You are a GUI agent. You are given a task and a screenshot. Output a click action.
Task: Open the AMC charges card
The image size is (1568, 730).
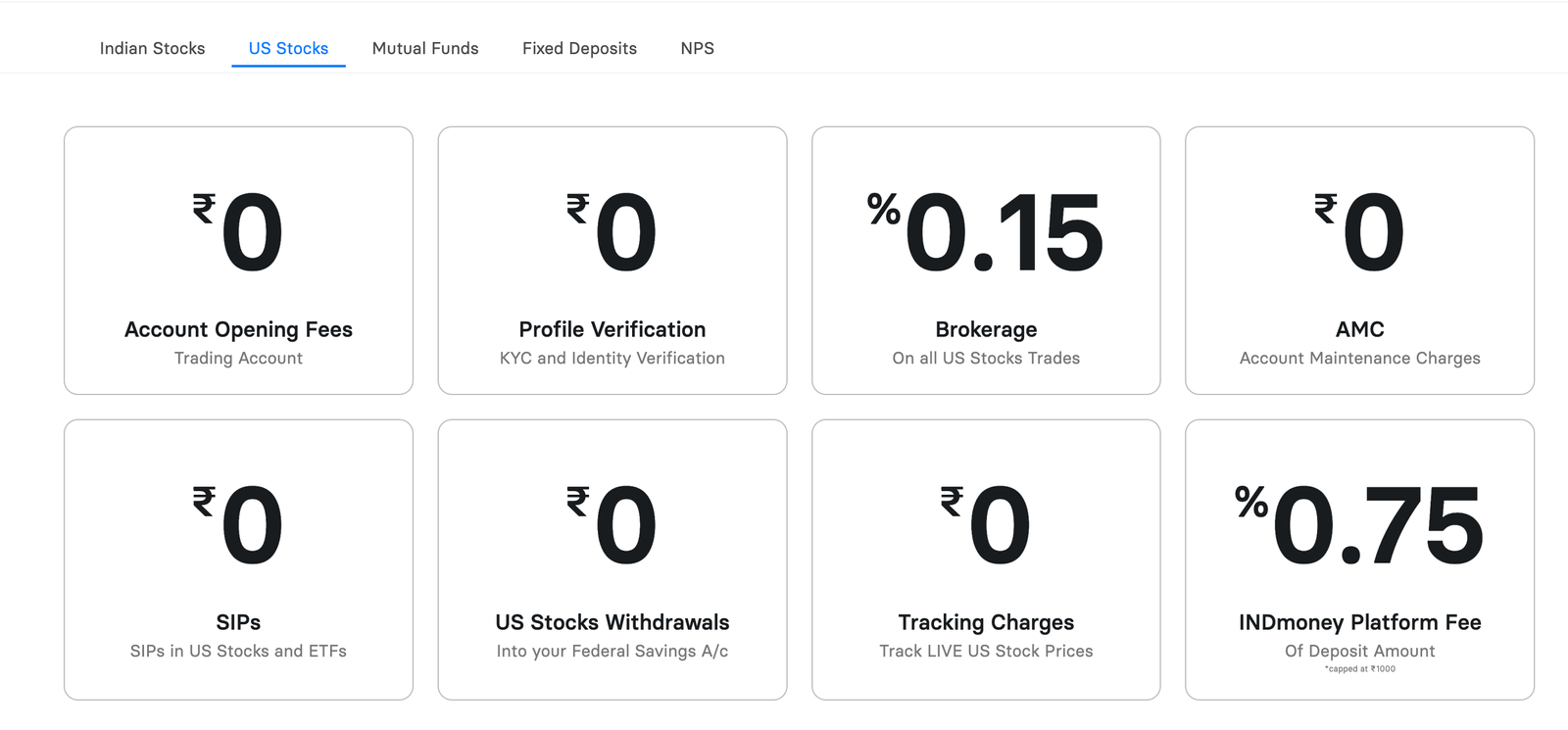[1359, 260]
